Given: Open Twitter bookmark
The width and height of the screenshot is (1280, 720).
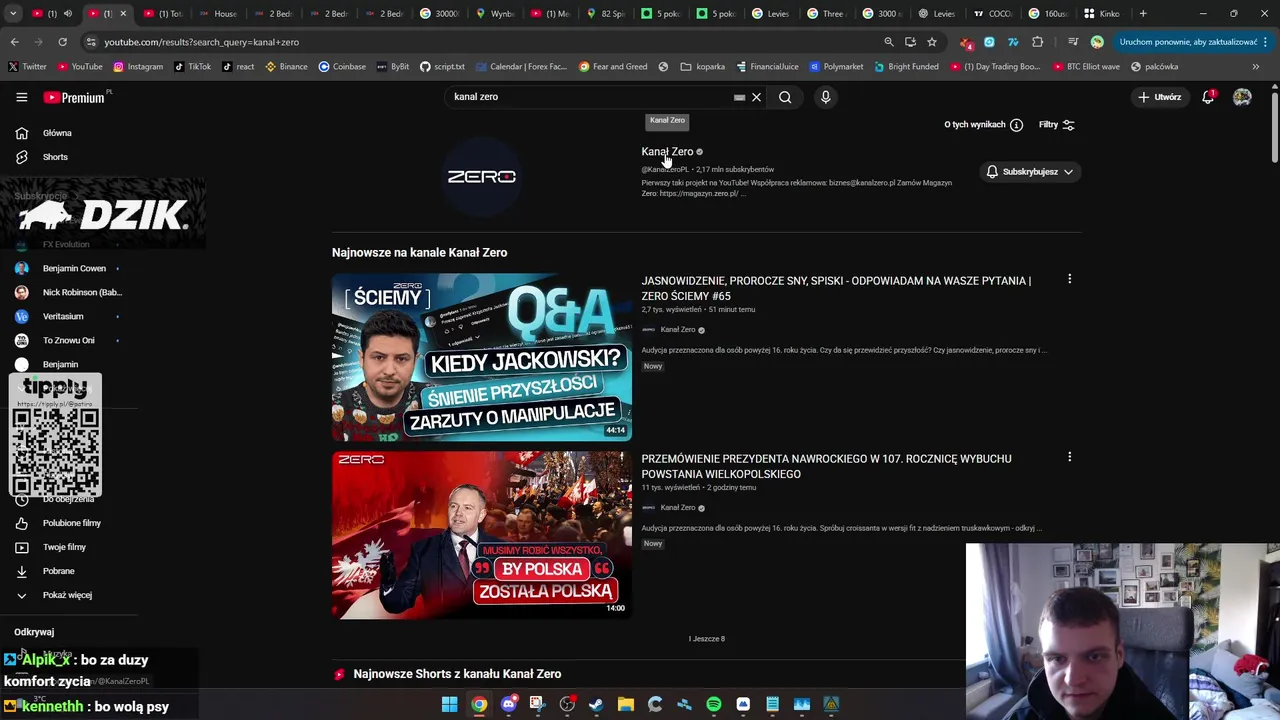Looking at the screenshot, I should (x=27, y=66).
